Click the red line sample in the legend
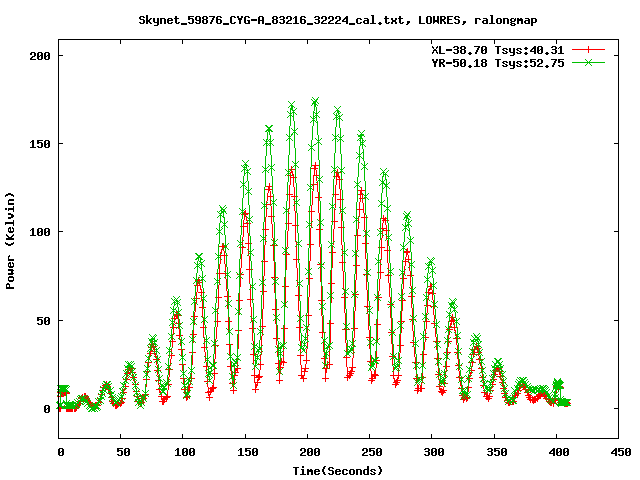640x480 pixels. pos(588,50)
